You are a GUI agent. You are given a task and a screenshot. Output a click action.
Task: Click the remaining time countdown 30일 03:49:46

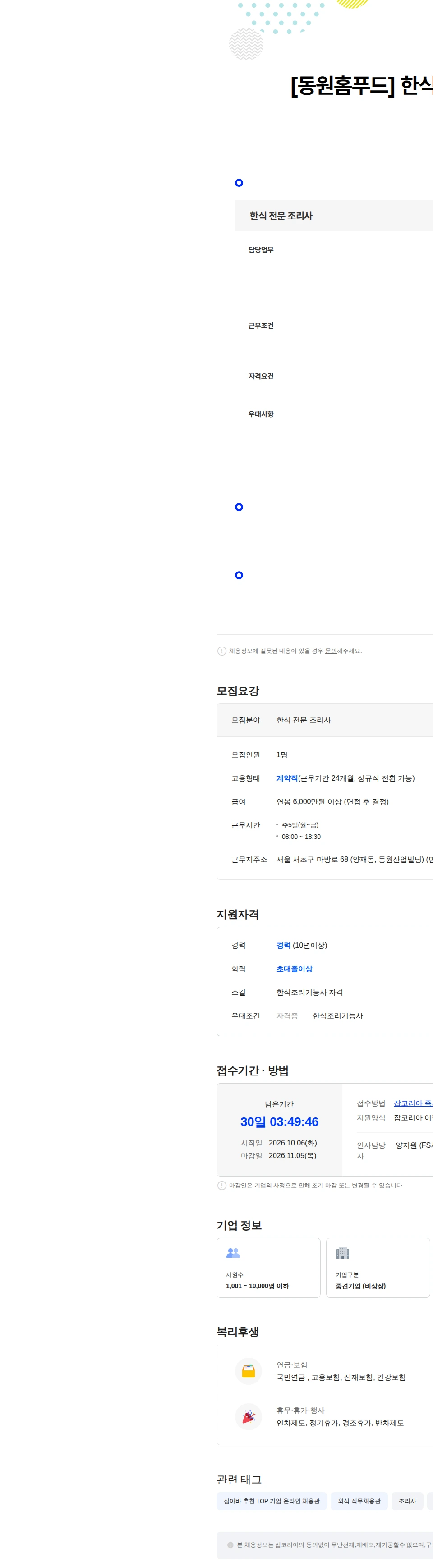click(x=279, y=1122)
